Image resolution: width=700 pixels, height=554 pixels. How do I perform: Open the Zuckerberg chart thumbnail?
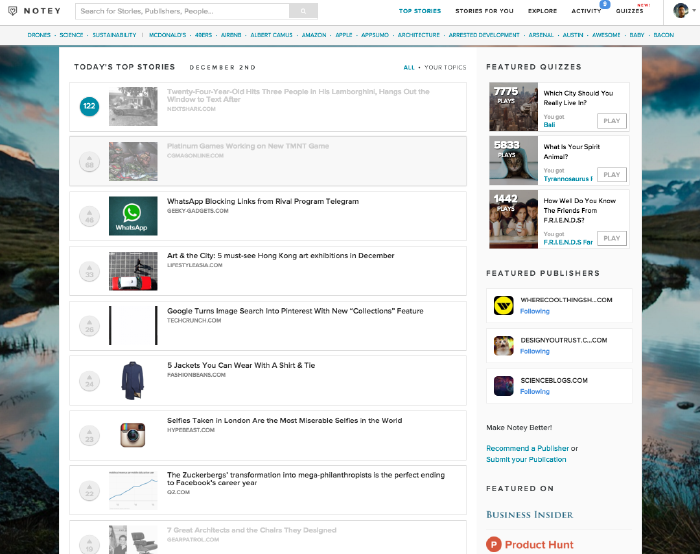(x=133, y=490)
